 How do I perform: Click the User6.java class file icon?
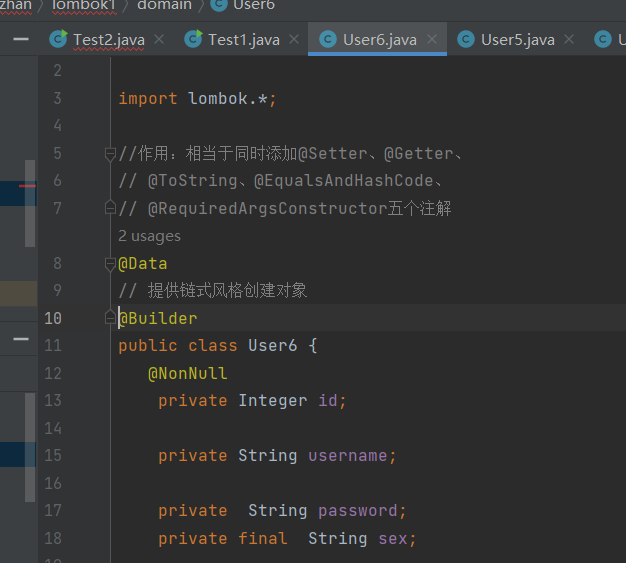click(x=328, y=40)
